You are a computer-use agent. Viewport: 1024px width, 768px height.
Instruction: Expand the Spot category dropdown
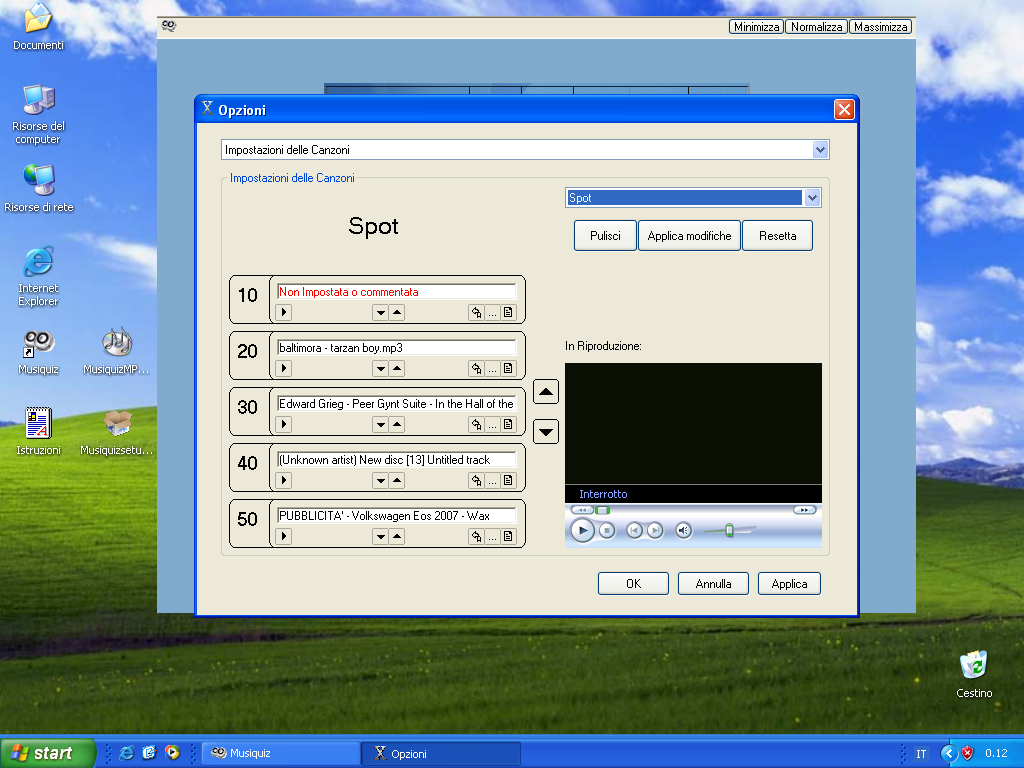[x=812, y=198]
